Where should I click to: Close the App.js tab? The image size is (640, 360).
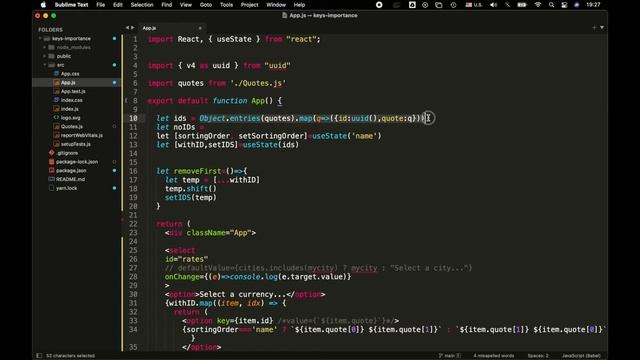click(x=200, y=28)
